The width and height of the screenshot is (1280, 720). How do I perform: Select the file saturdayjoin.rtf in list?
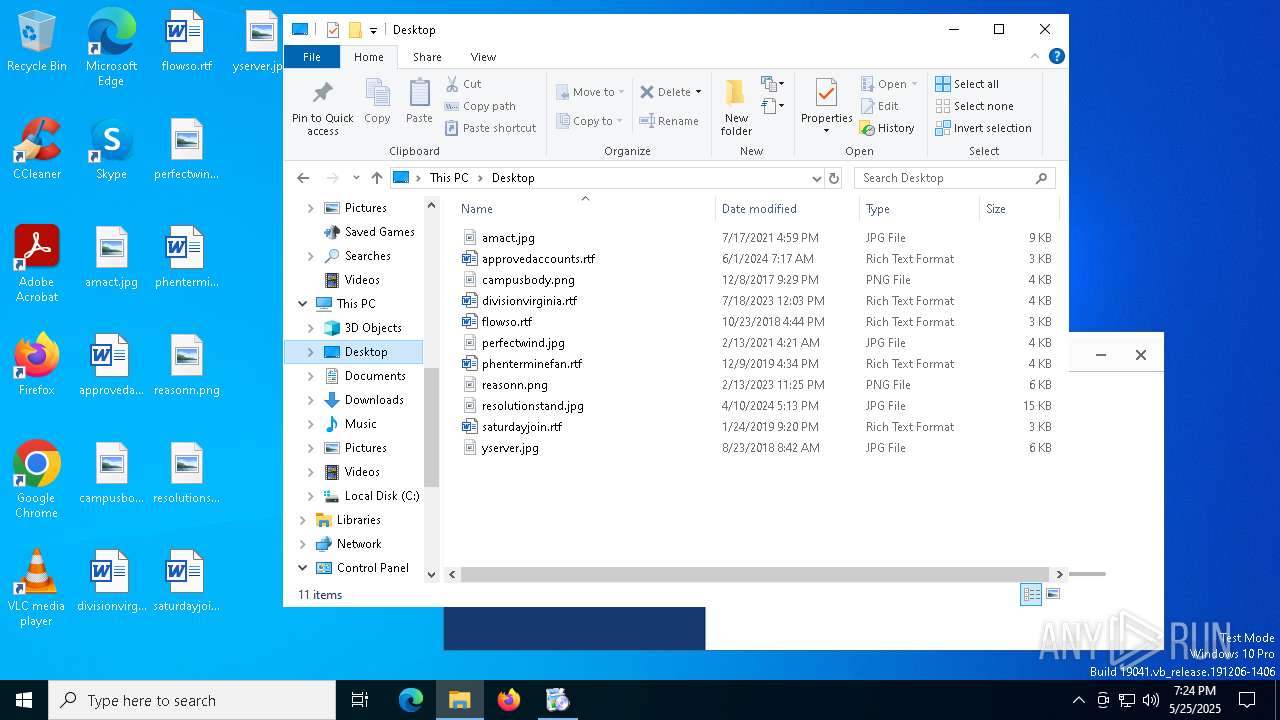(x=521, y=427)
